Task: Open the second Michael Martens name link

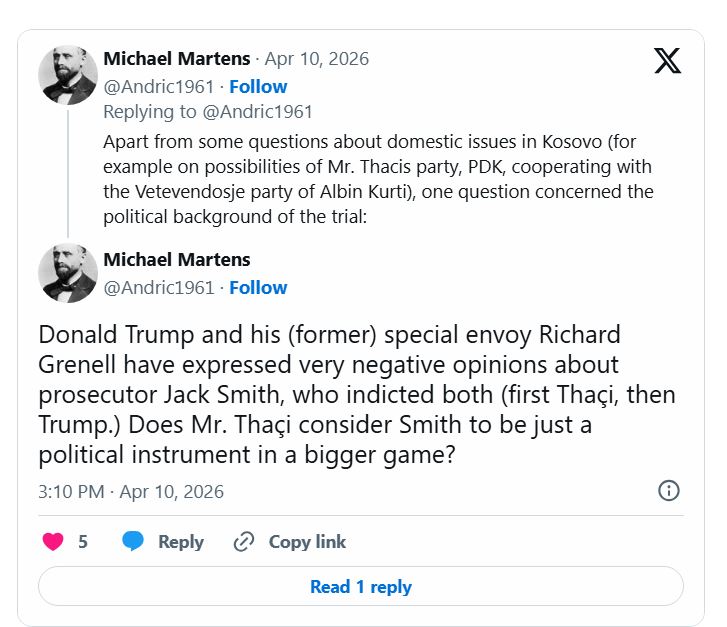Action: (x=177, y=260)
